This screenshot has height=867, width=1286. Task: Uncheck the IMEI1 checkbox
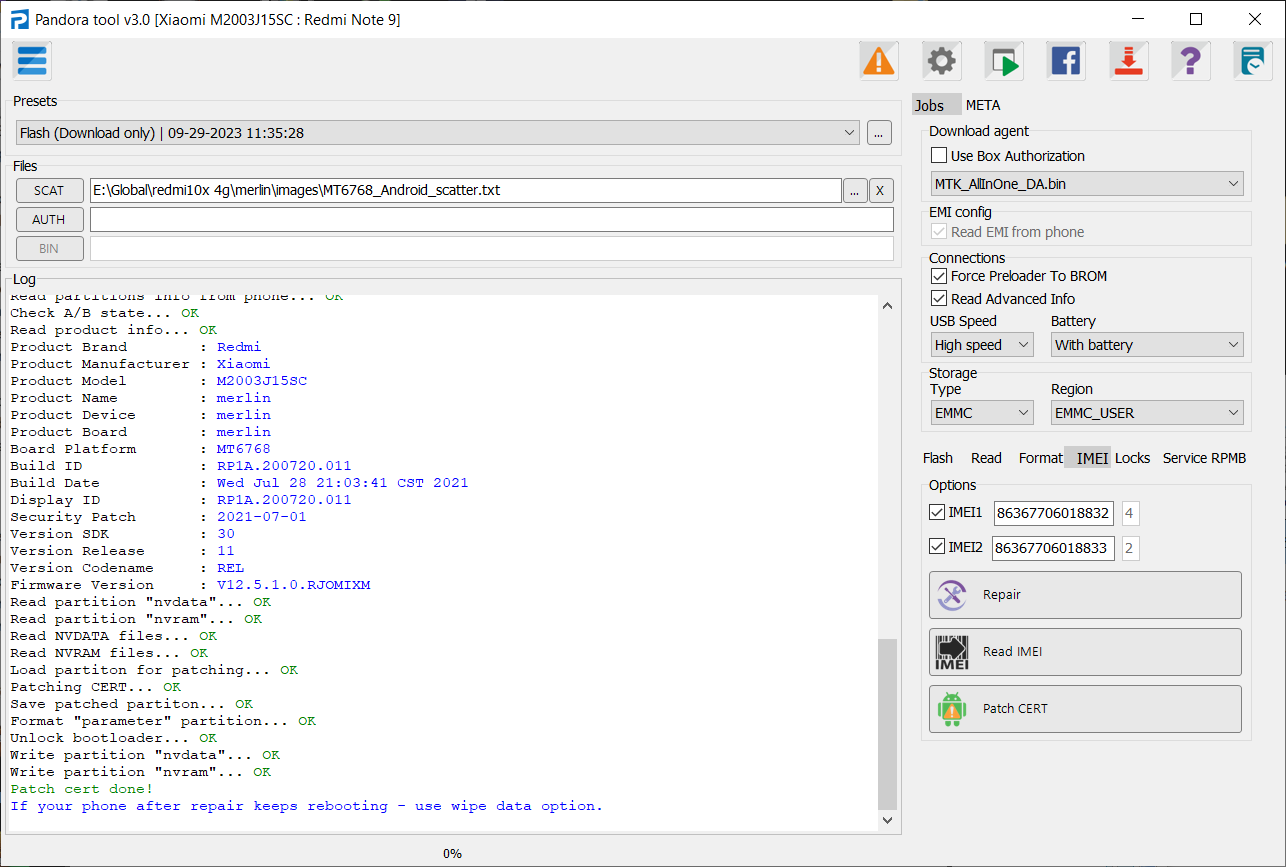937,512
